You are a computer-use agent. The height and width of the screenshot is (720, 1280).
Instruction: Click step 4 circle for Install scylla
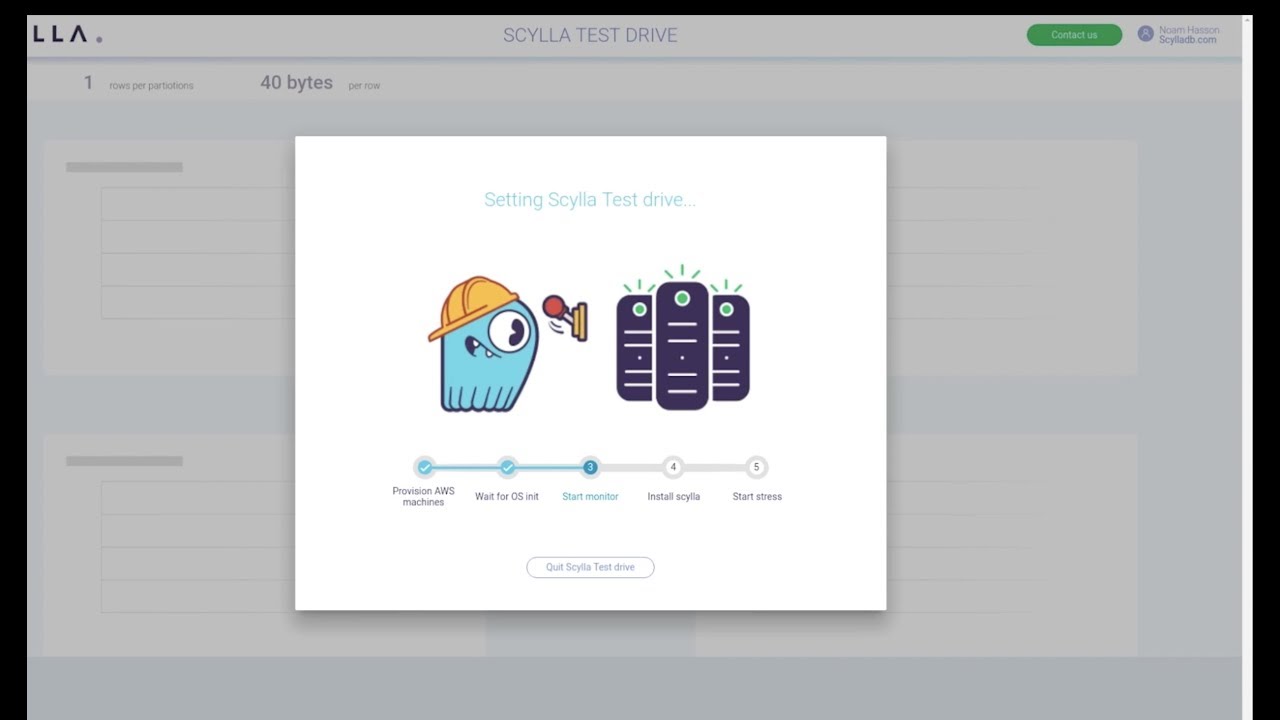click(x=673, y=467)
